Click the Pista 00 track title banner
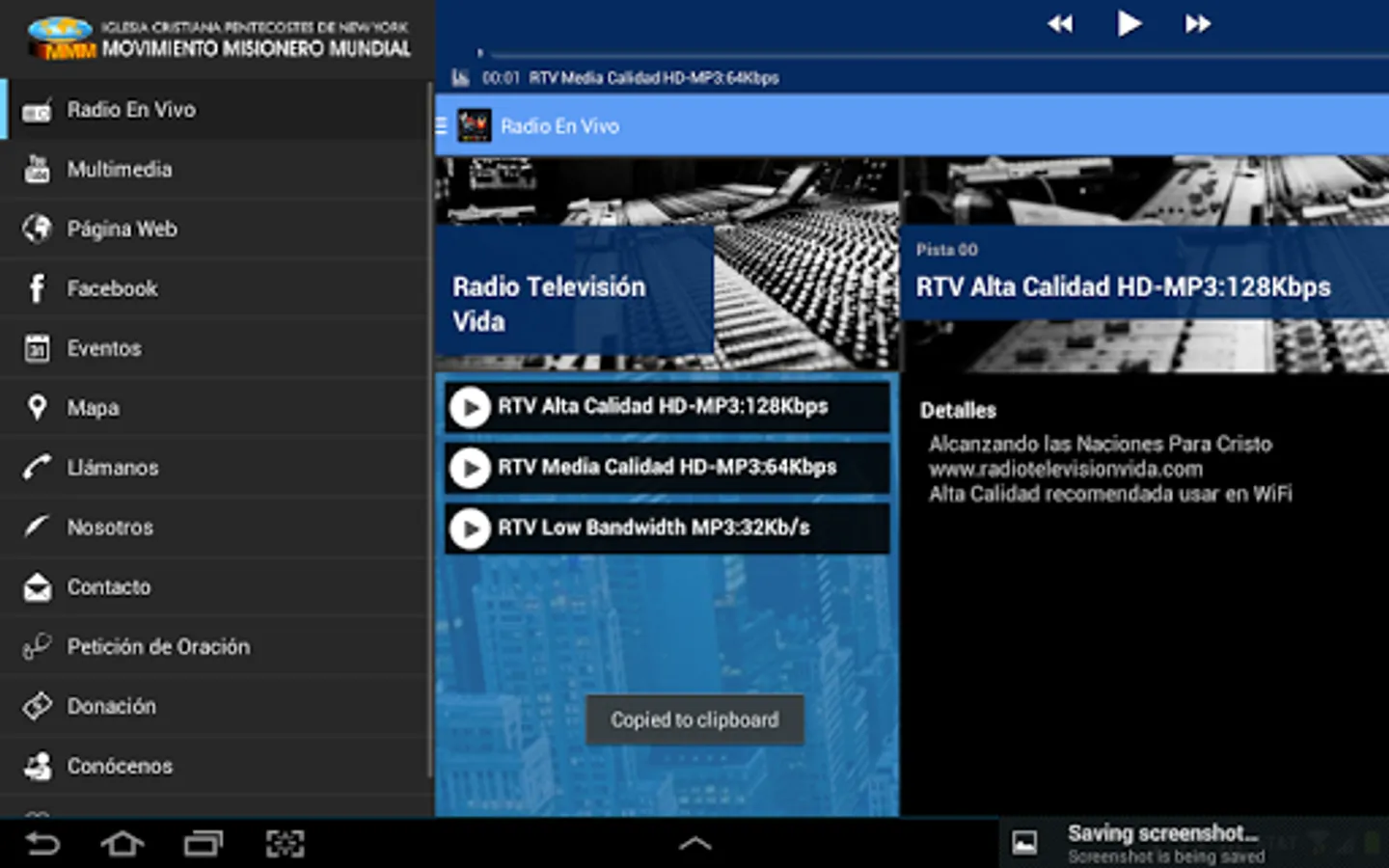 [1145, 272]
